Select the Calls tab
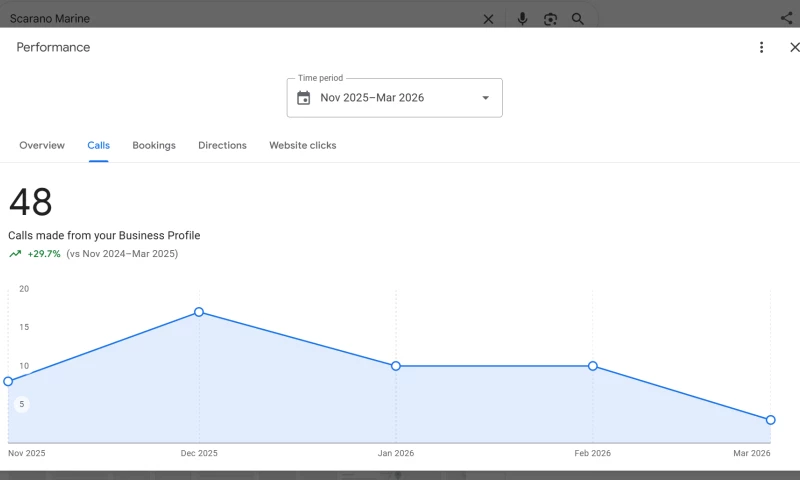Screen dimensions: 800x480 [98, 145]
